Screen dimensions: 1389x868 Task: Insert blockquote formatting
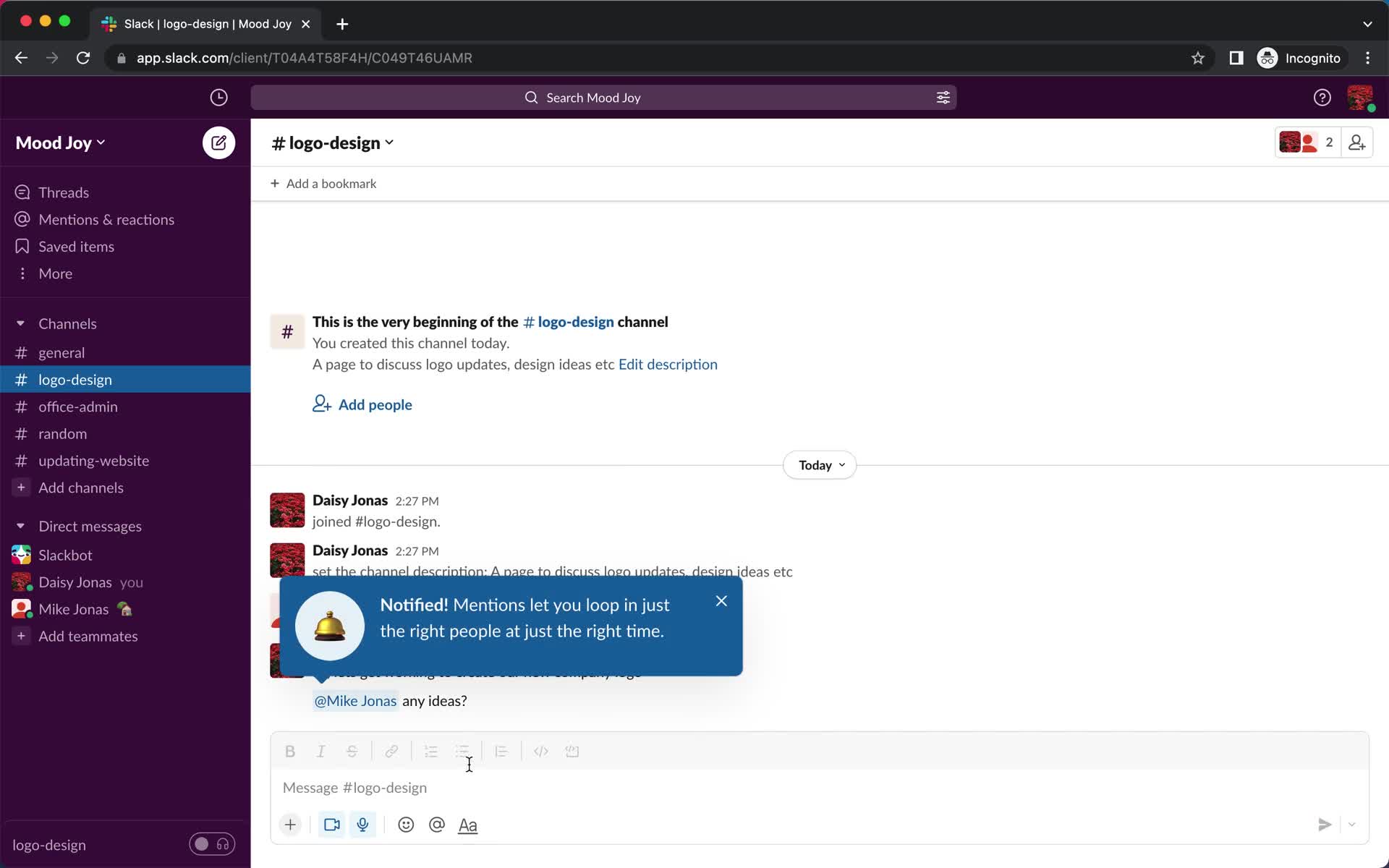click(501, 752)
